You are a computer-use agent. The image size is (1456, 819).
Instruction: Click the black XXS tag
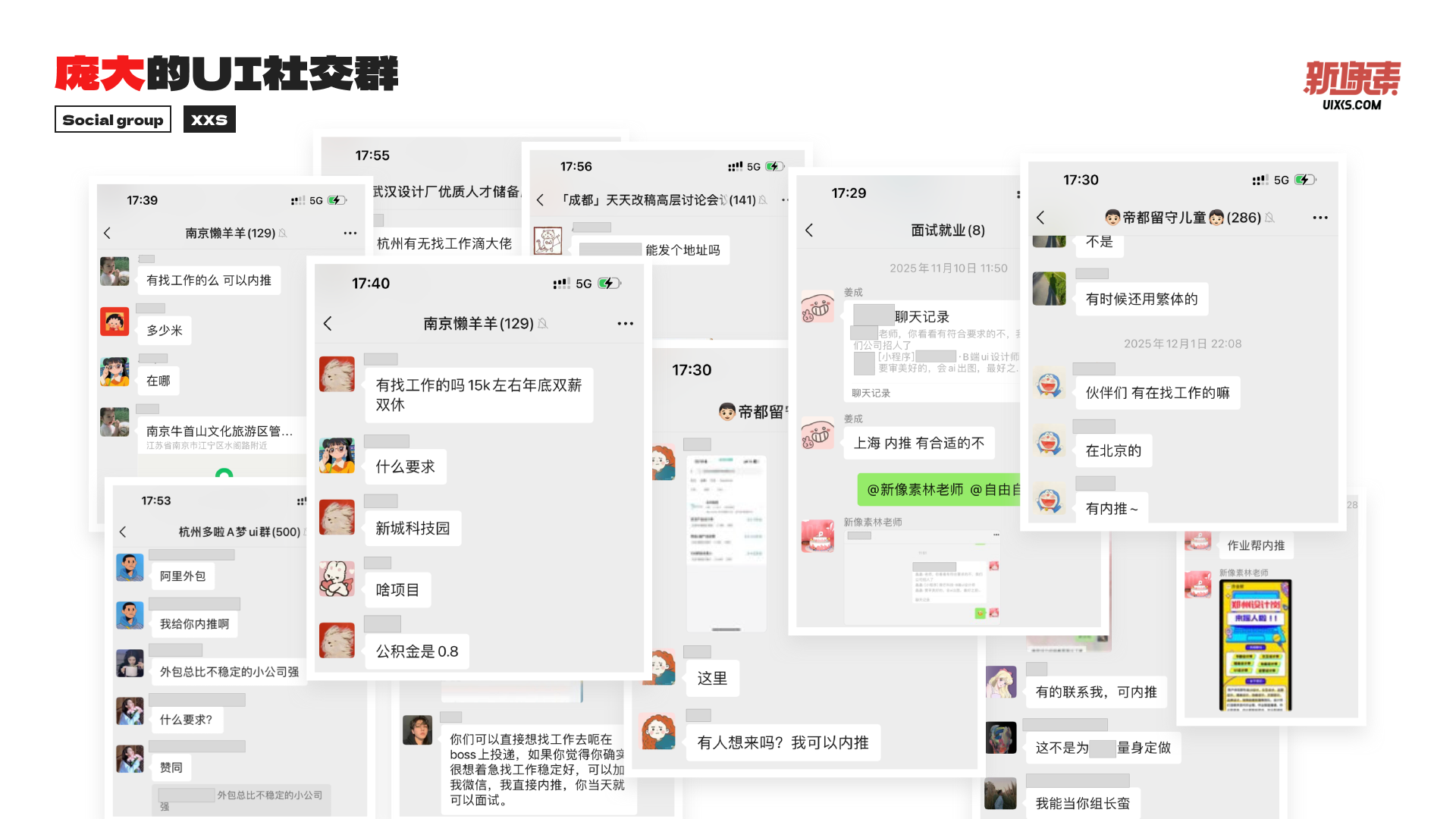pyautogui.click(x=209, y=120)
